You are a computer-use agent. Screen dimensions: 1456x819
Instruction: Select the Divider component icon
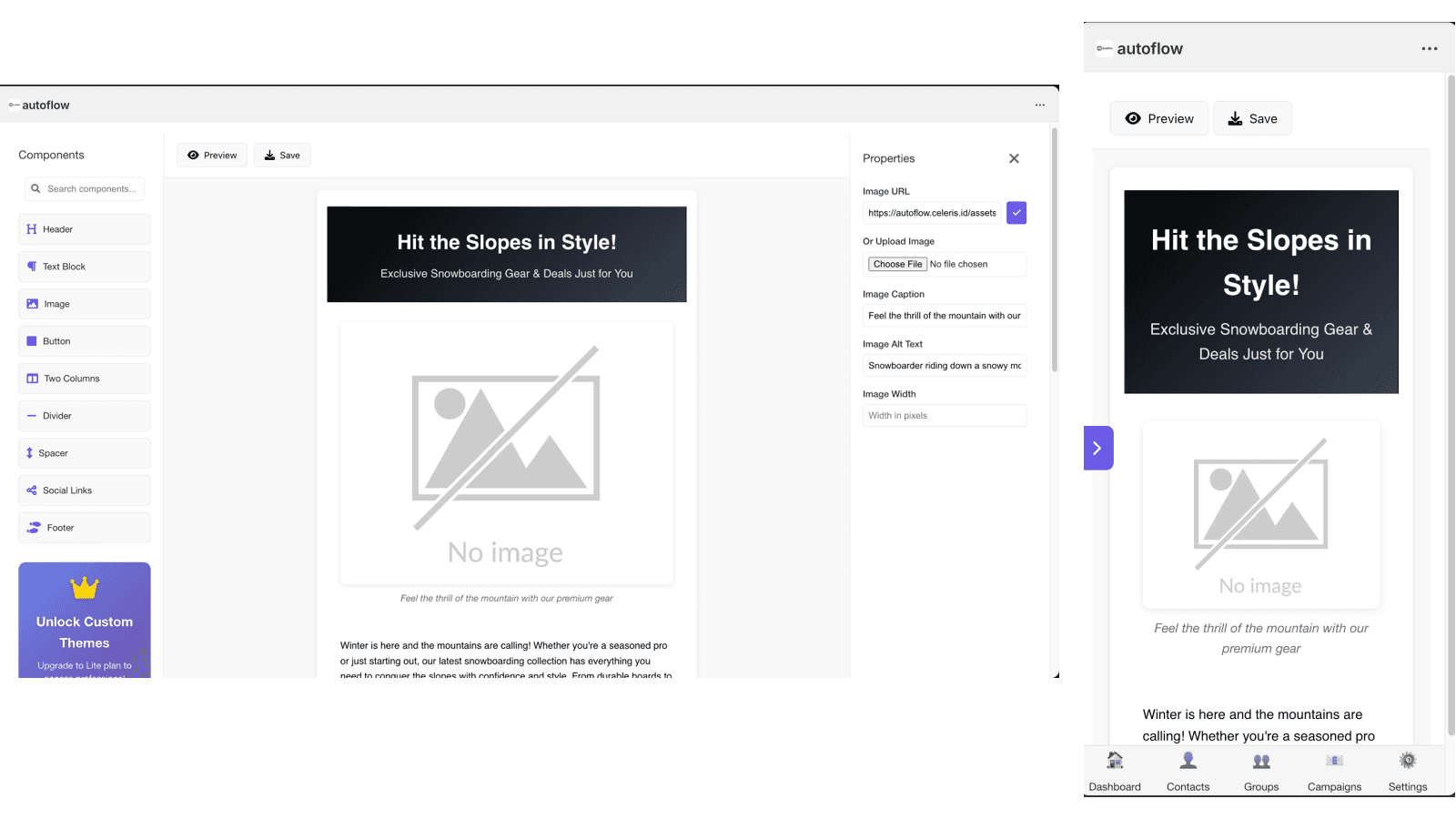(x=32, y=415)
